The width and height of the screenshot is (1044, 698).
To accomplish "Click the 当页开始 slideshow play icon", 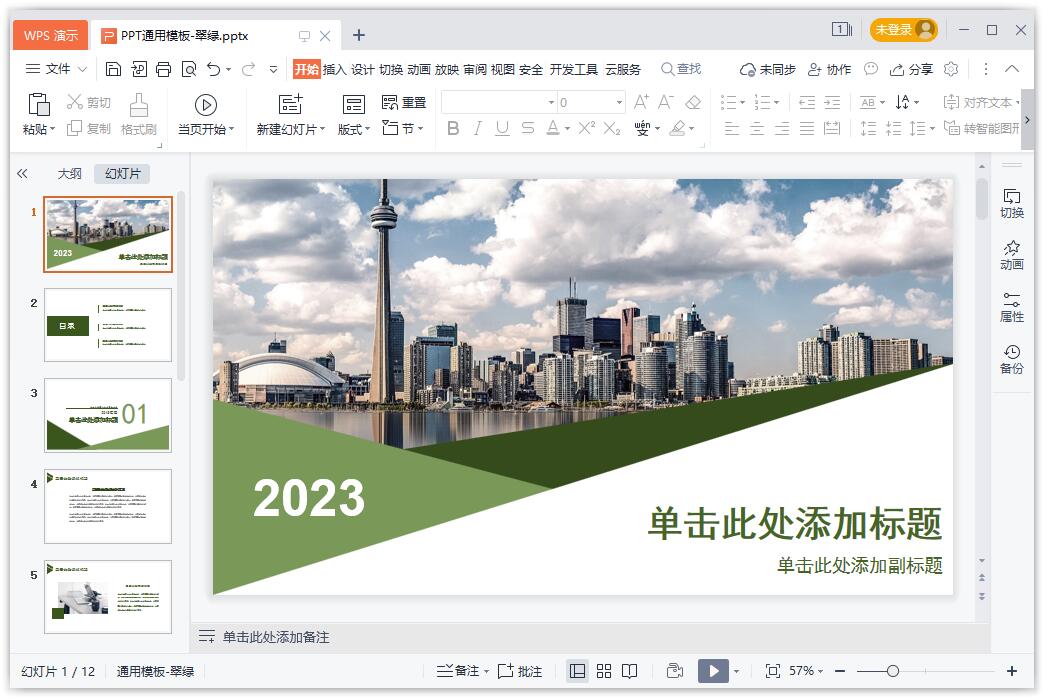I will 206,104.
